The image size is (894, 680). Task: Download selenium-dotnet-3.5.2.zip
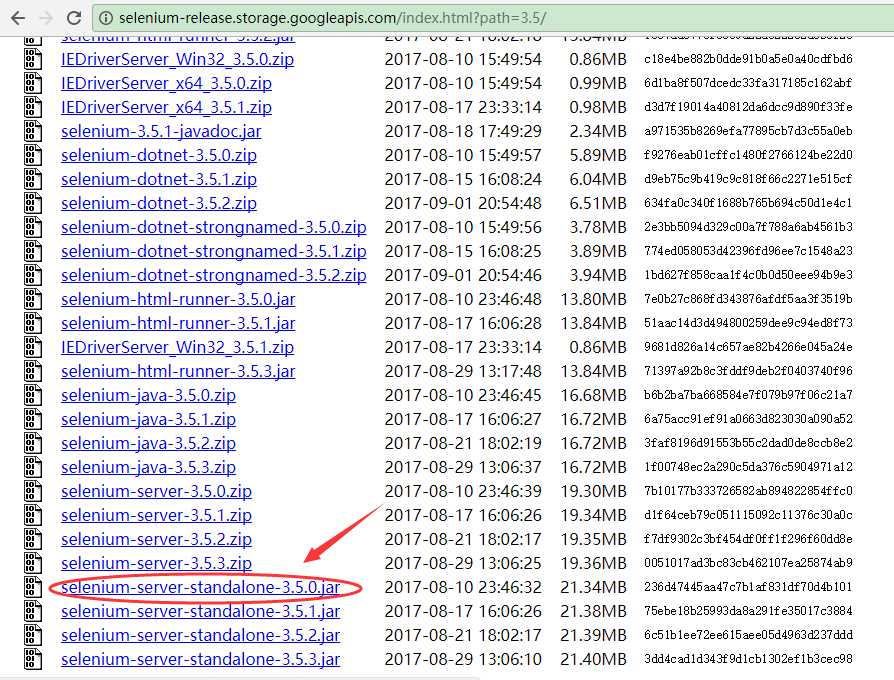pos(159,203)
